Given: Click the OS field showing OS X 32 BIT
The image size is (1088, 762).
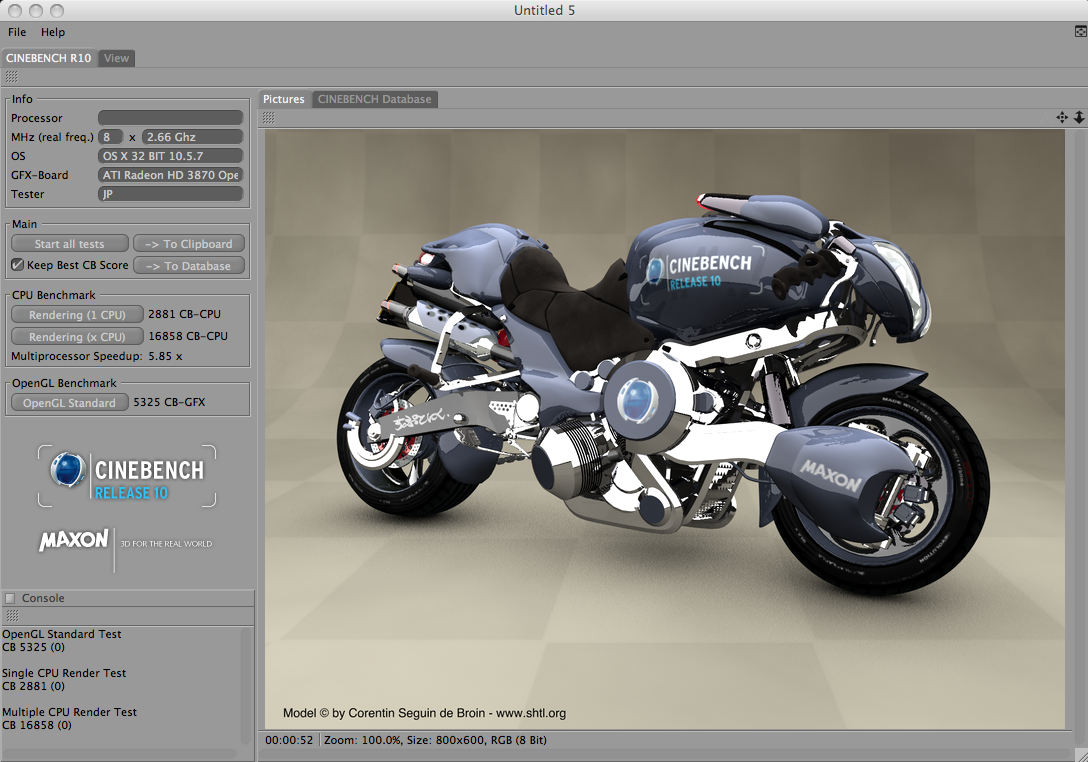Looking at the screenshot, I should (x=171, y=156).
